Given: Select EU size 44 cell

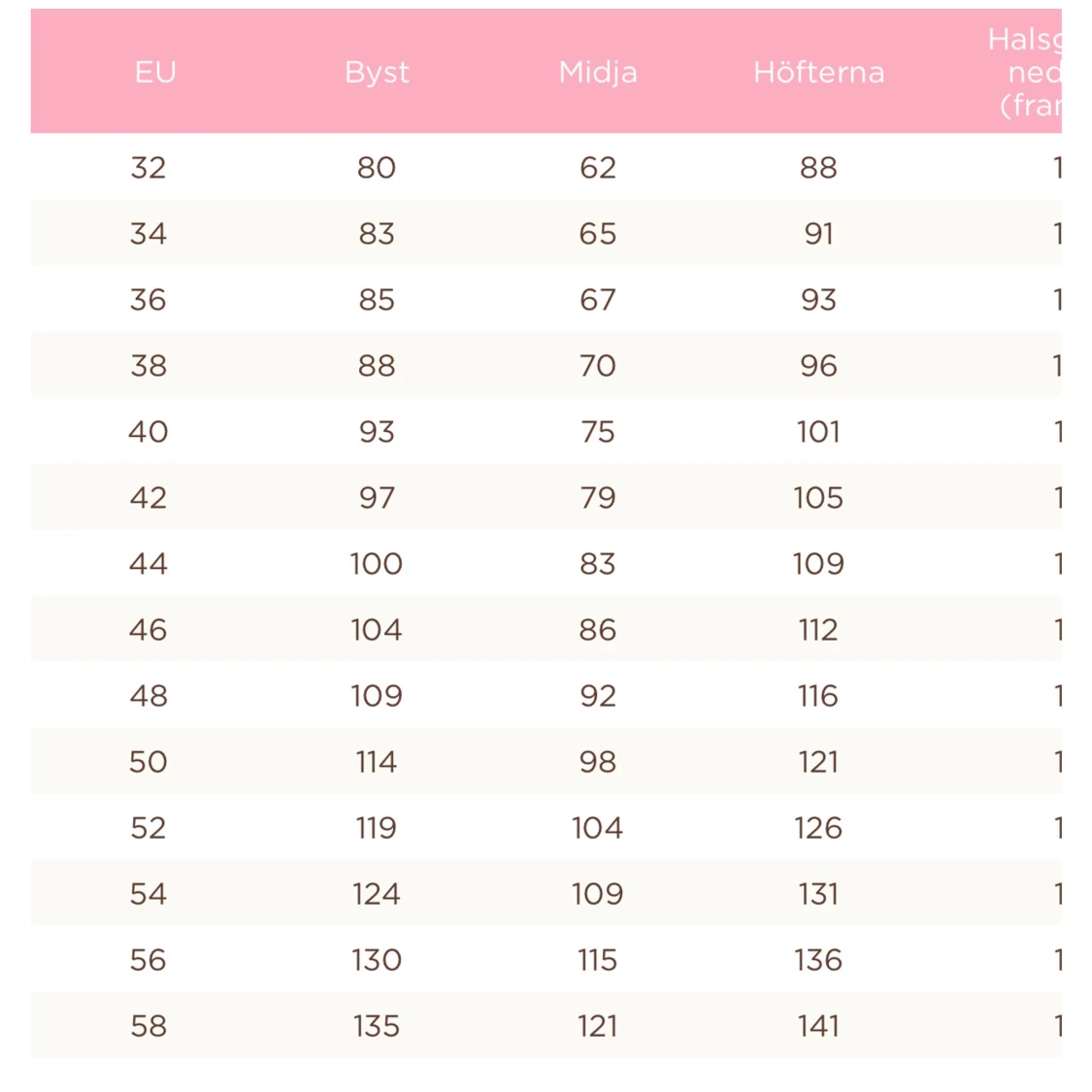Looking at the screenshot, I should 149,564.
